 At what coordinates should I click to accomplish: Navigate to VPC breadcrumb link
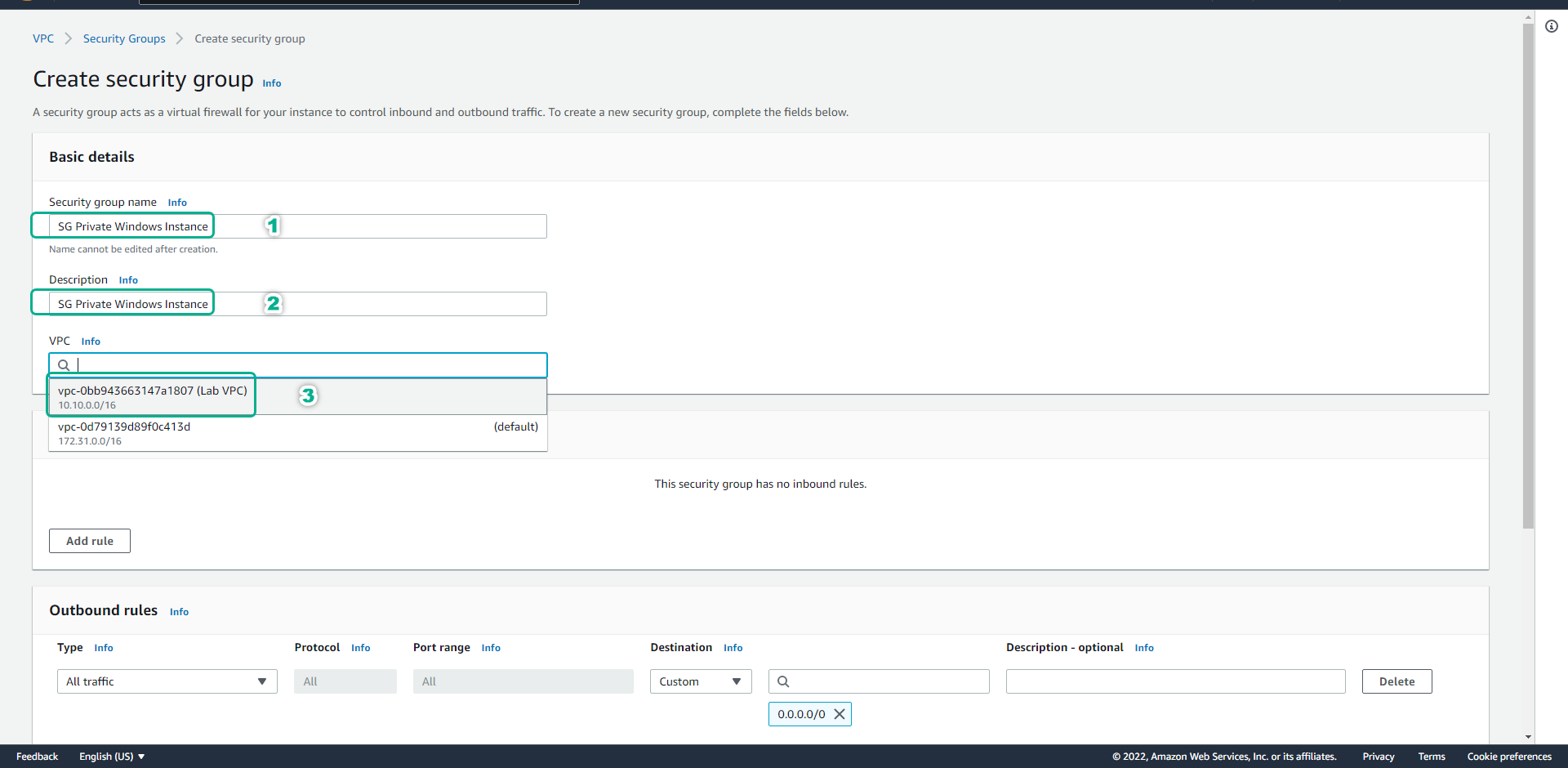(x=43, y=38)
